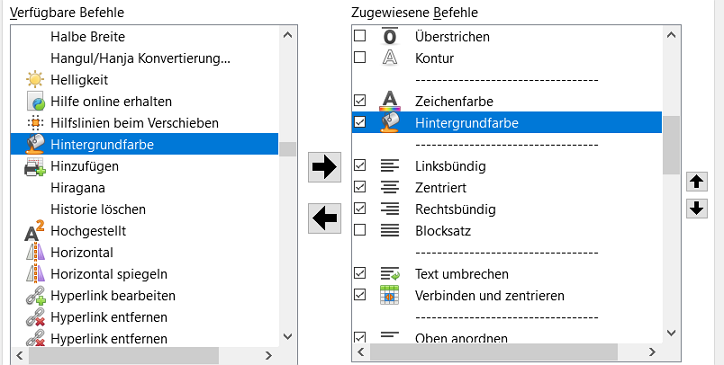Select Hilfslinien beim Verschieben icon
The height and width of the screenshot is (365, 724).
35,123
